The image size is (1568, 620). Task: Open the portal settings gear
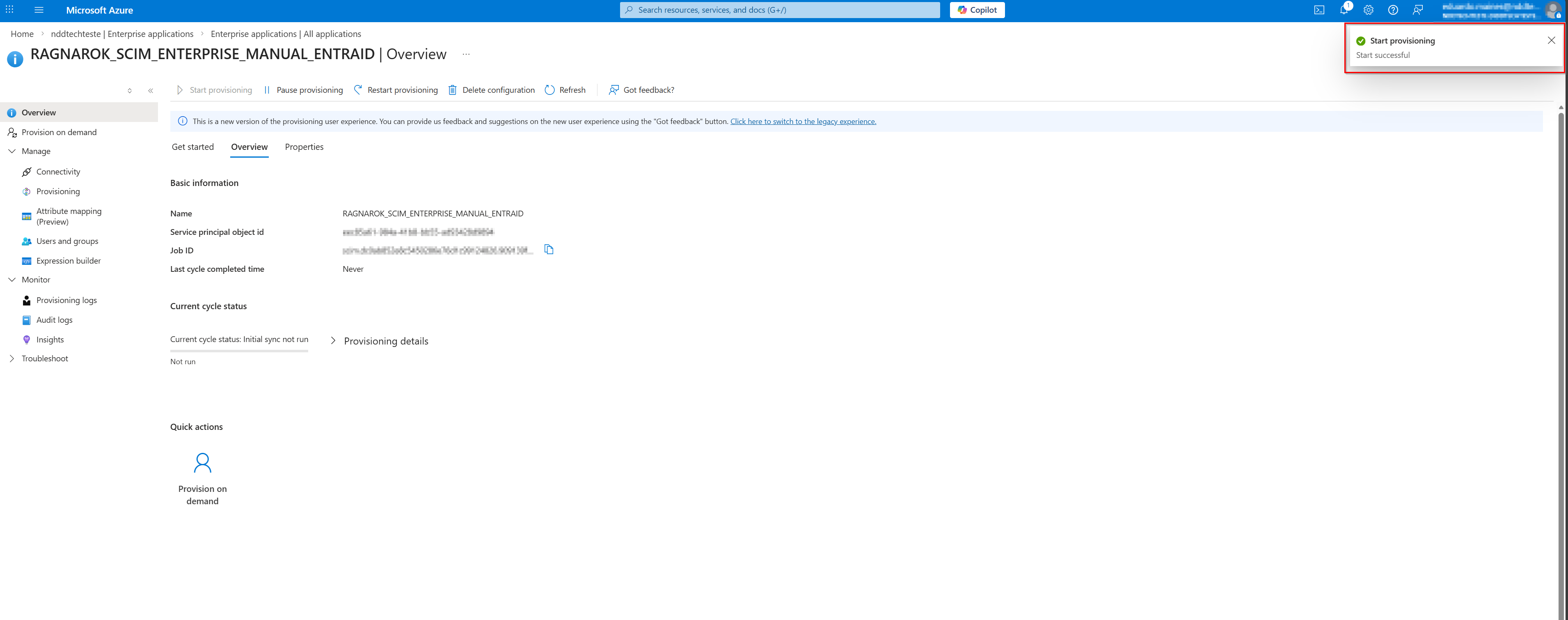(x=1368, y=10)
